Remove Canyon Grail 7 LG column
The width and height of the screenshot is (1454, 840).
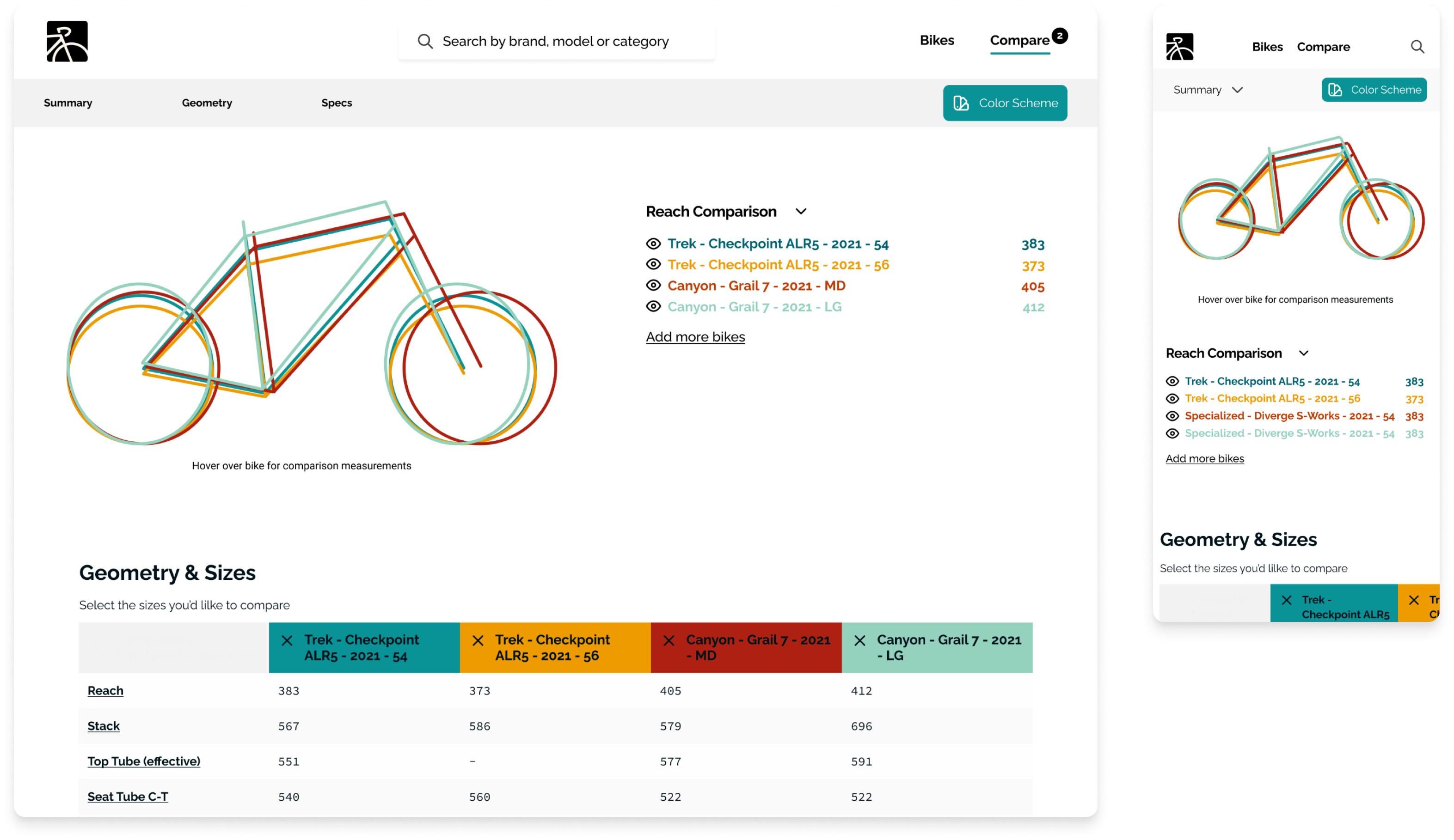tap(860, 640)
